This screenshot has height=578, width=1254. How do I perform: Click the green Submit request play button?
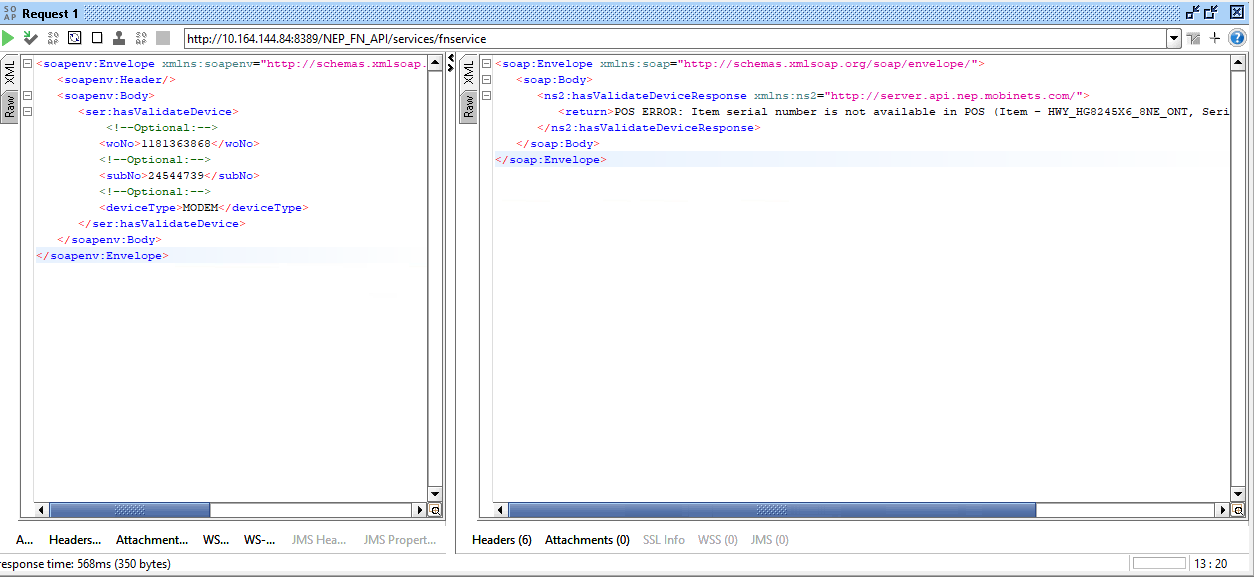(8, 38)
